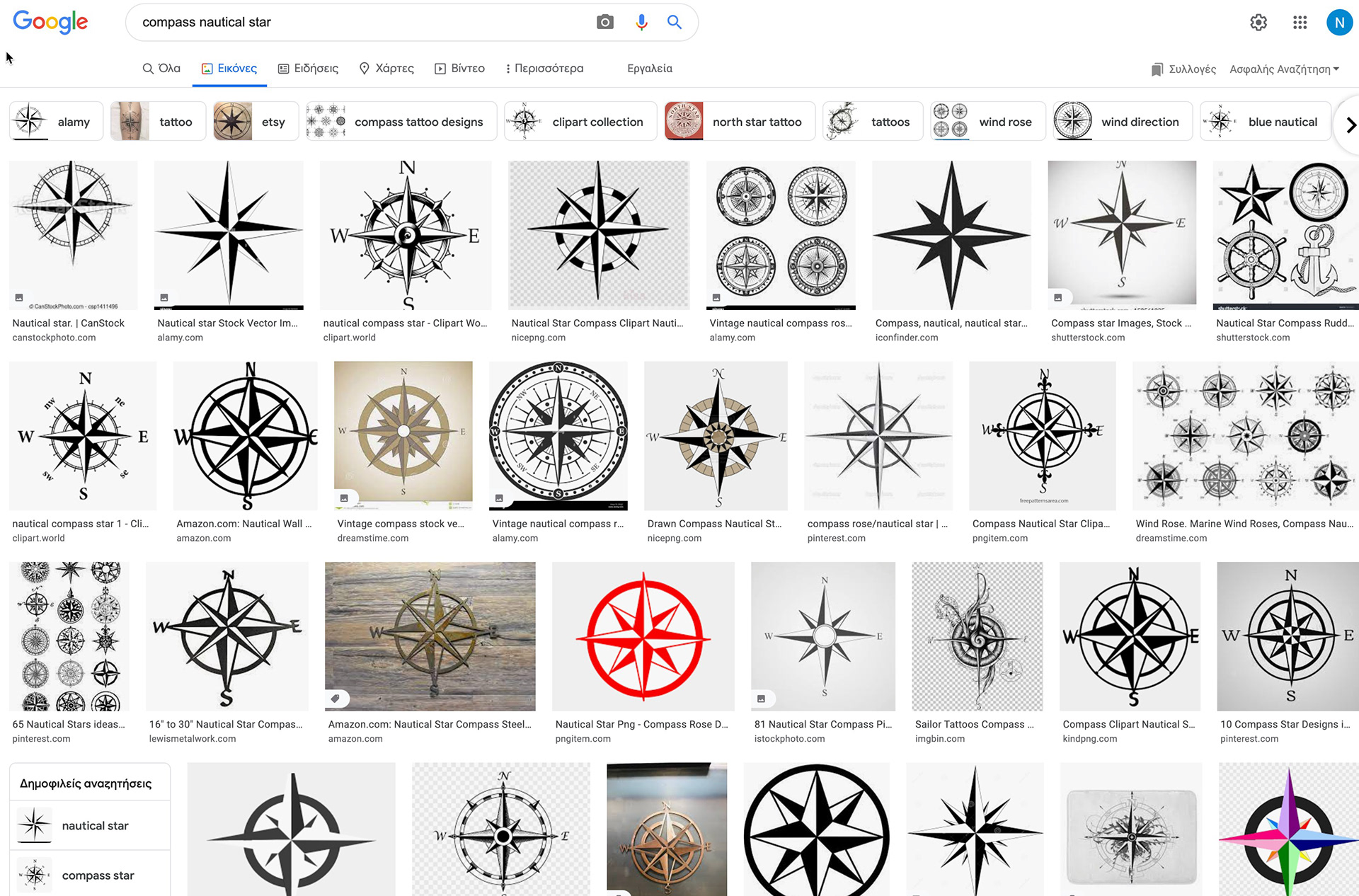
Task: Click the Google logo
Action: click(50, 22)
